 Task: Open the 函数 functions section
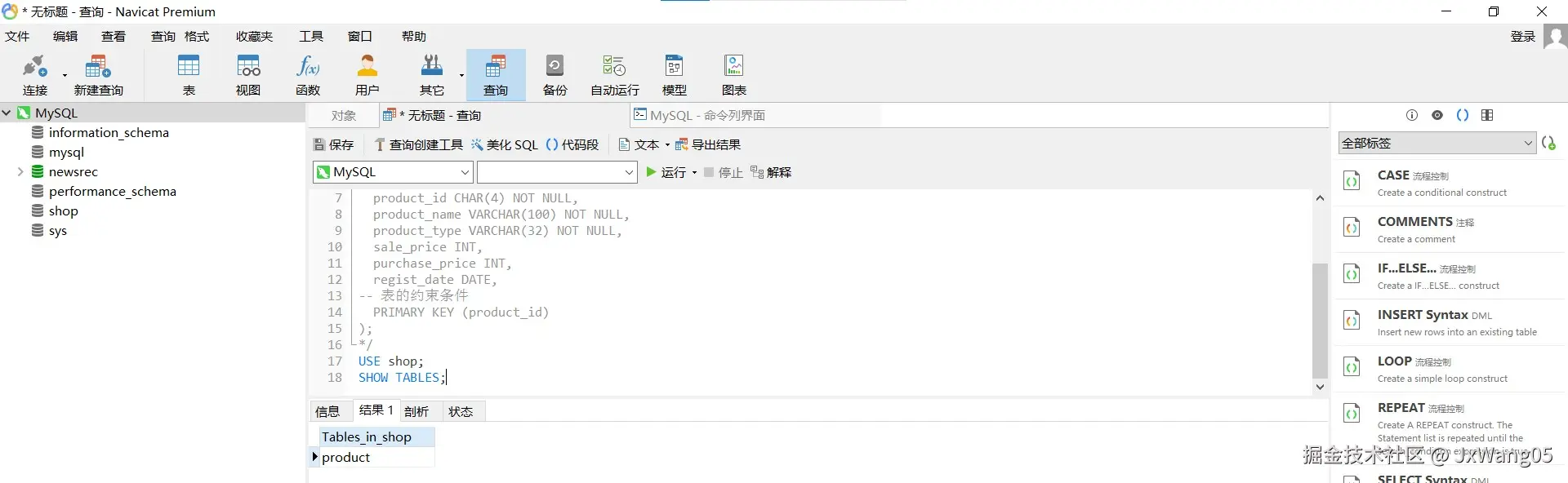pyautogui.click(x=308, y=75)
